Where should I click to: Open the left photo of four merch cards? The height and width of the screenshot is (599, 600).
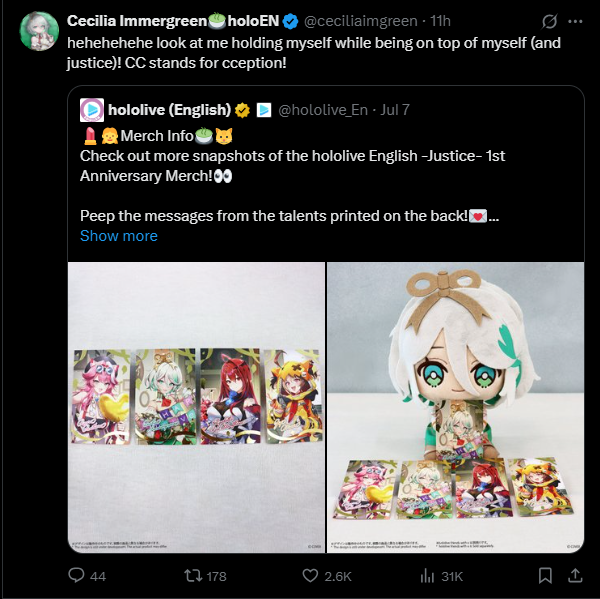point(196,407)
